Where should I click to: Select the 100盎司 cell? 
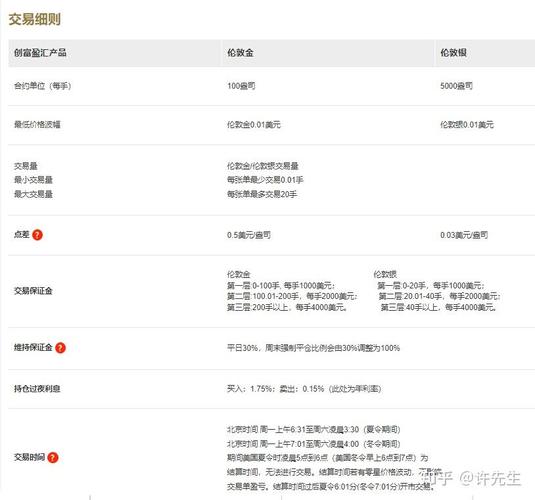click(241, 86)
